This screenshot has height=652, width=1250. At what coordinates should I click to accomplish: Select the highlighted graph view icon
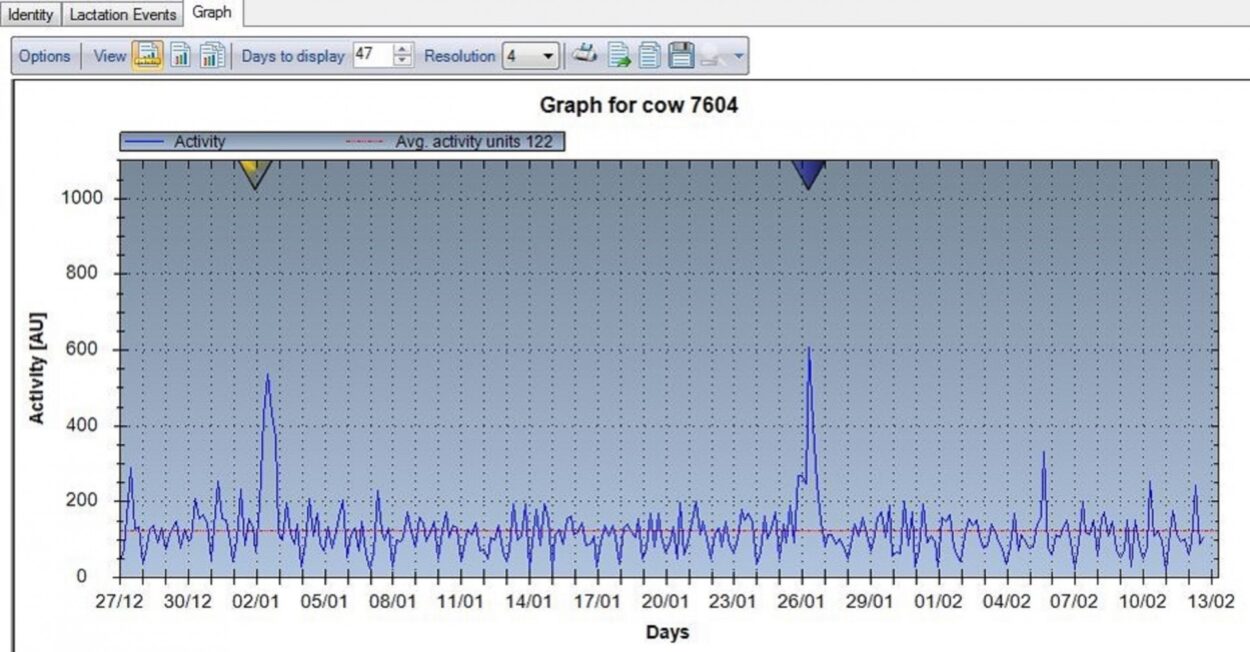click(148, 56)
